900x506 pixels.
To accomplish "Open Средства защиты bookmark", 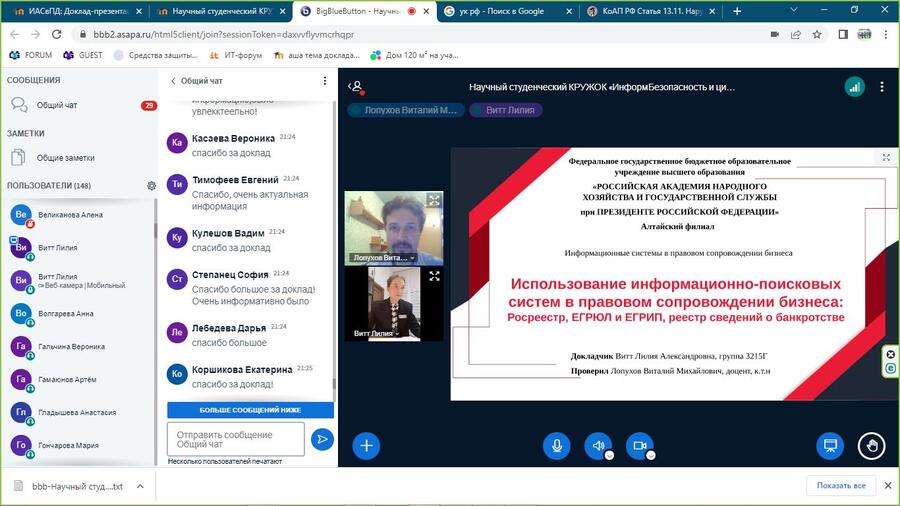I will coord(156,55).
